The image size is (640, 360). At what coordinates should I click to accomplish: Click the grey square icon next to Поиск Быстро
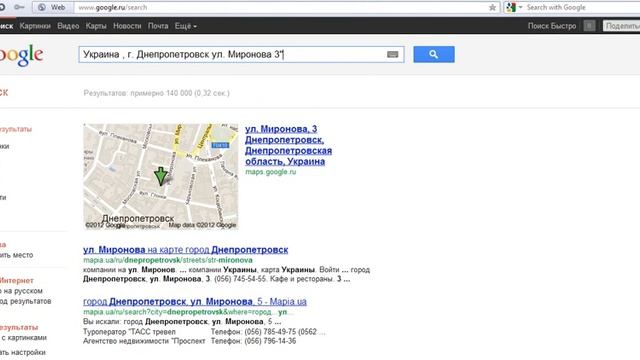coord(589,26)
